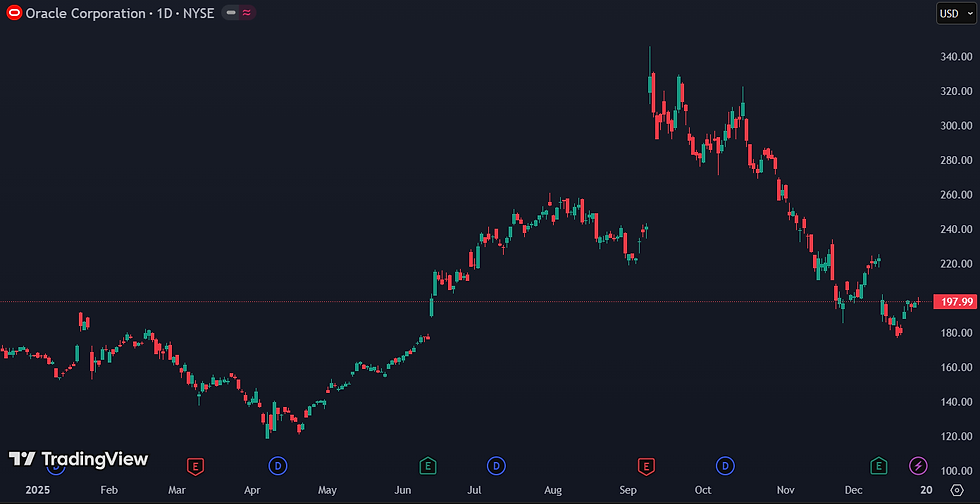Click the purple lightning bolt event icon

(x=918, y=466)
